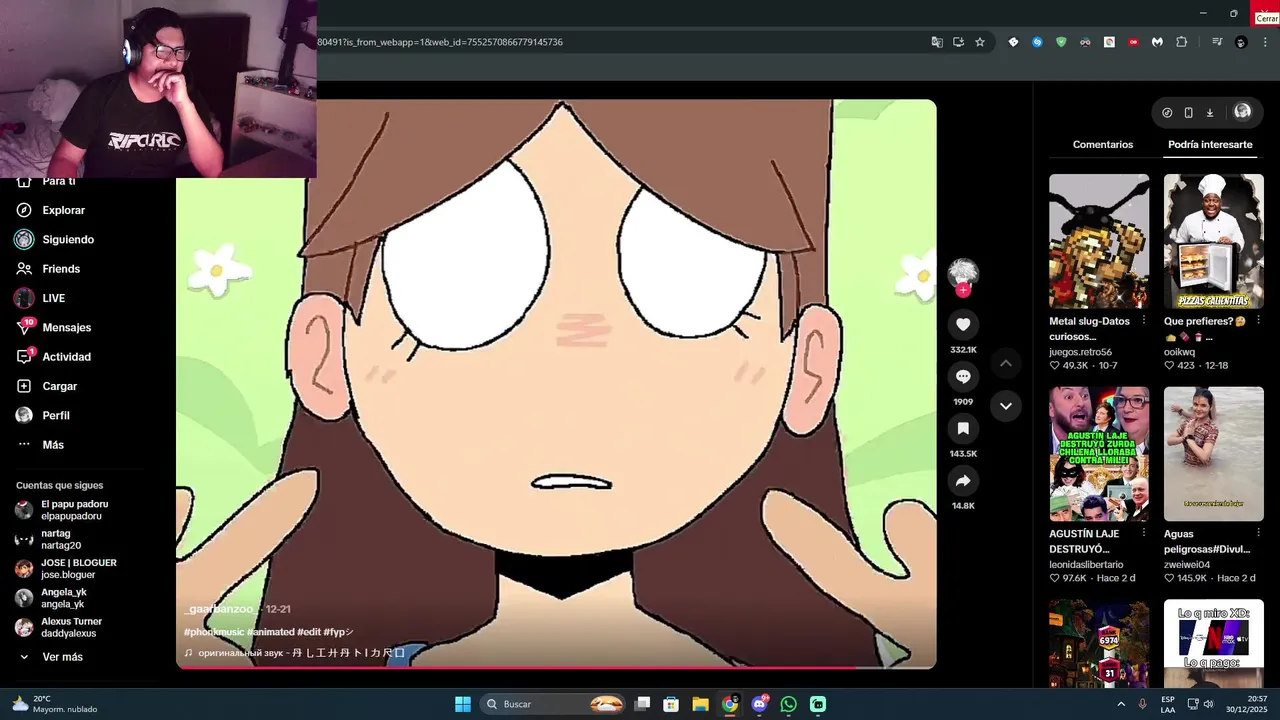Open uploader _gaarbanzoo_ profile name

[x=222, y=609]
